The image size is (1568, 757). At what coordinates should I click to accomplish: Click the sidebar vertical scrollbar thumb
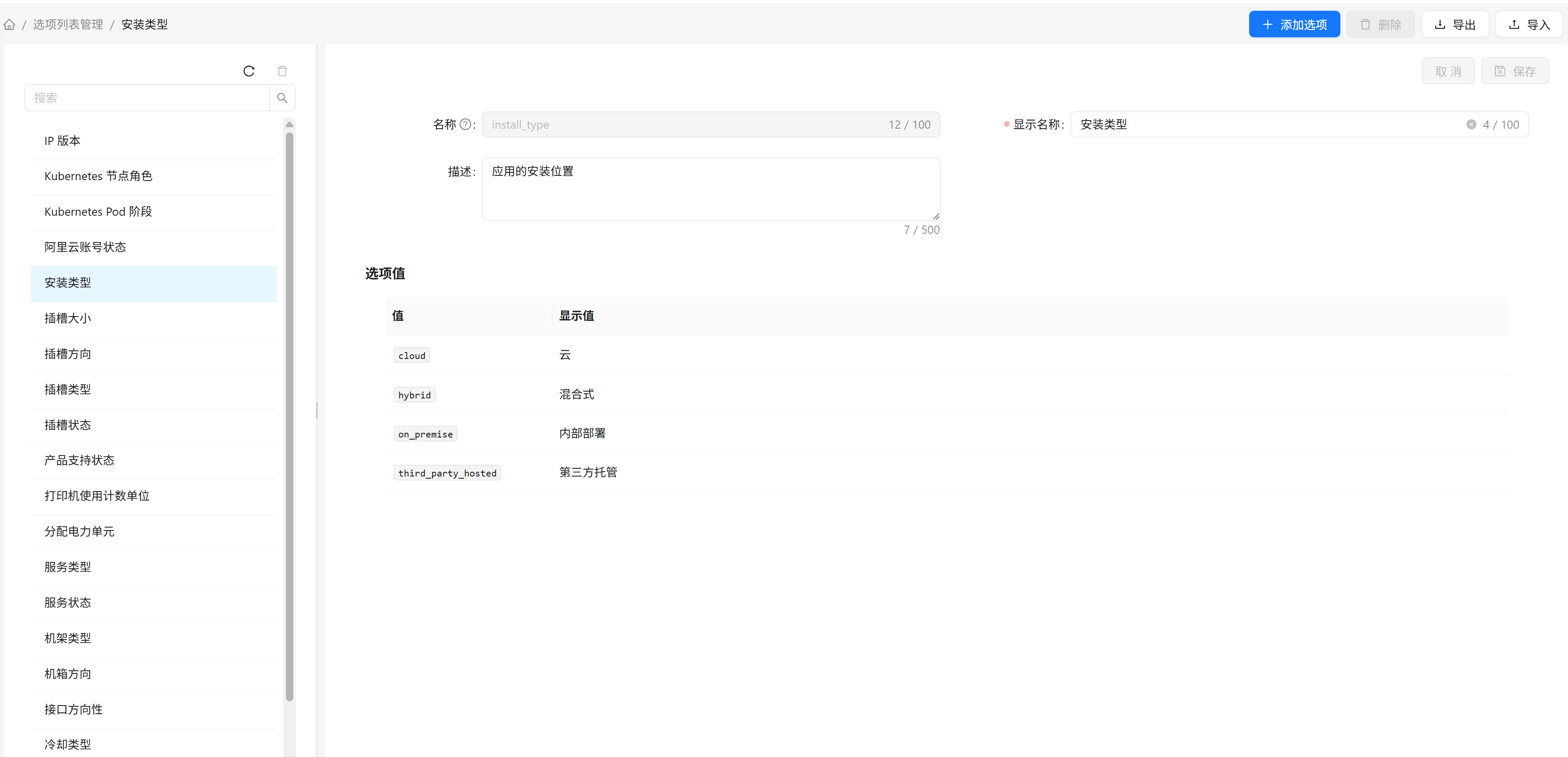290,417
